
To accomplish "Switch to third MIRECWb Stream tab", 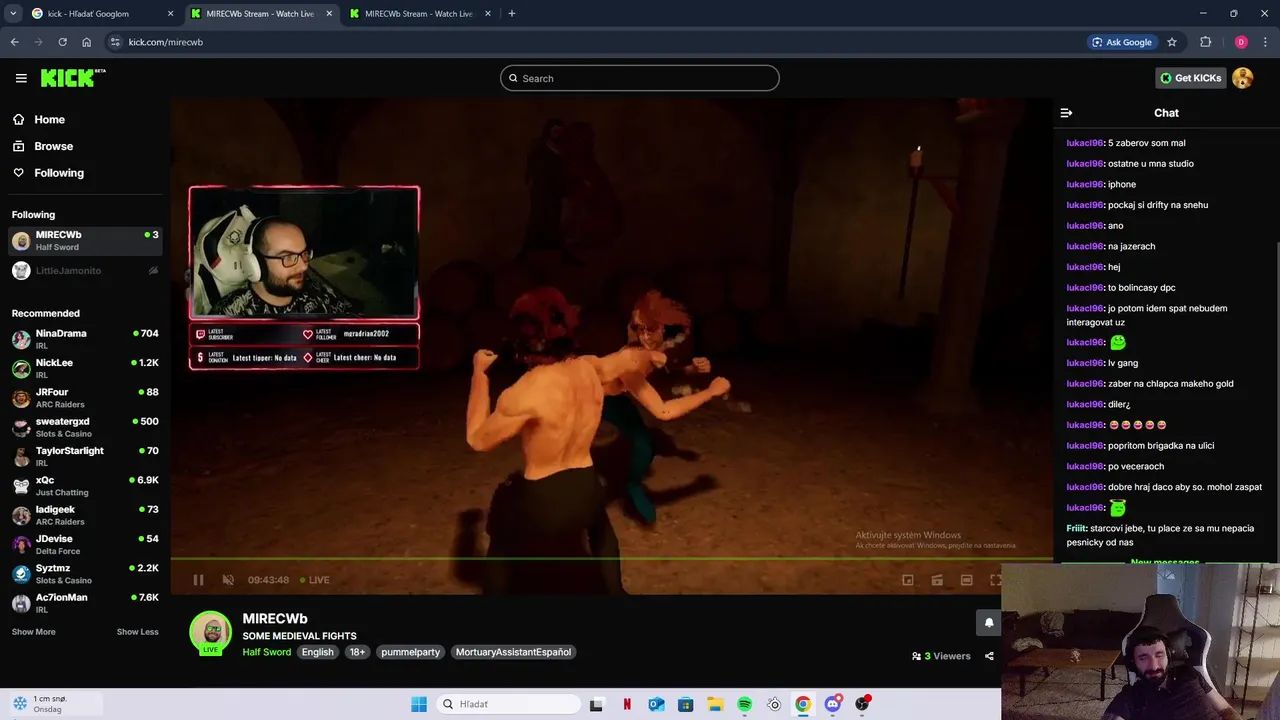I will point(420,14).
